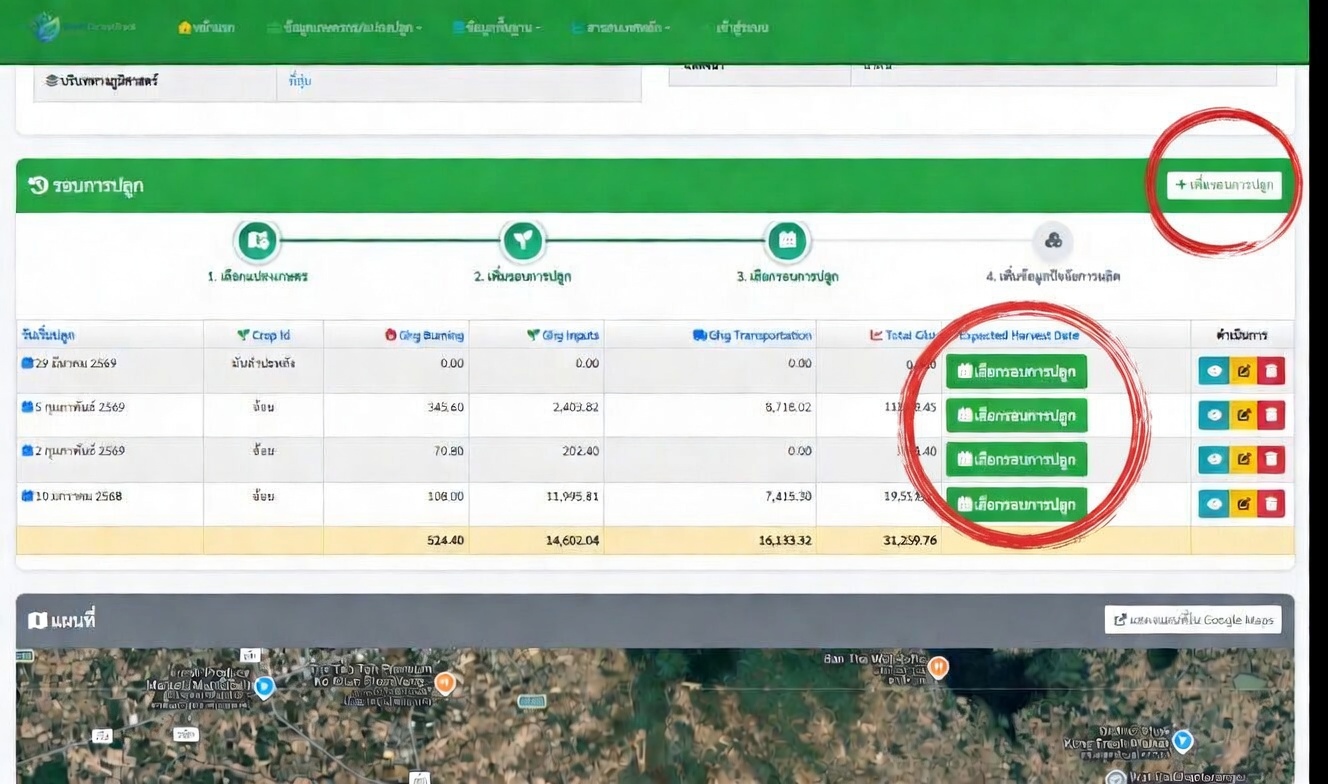This screenshot has width=1328, height=784.
Task: Select planting cycle for 2 กุมภาพันธ์ 2569
Action: pyautogui.click(x=1016, y=459)
